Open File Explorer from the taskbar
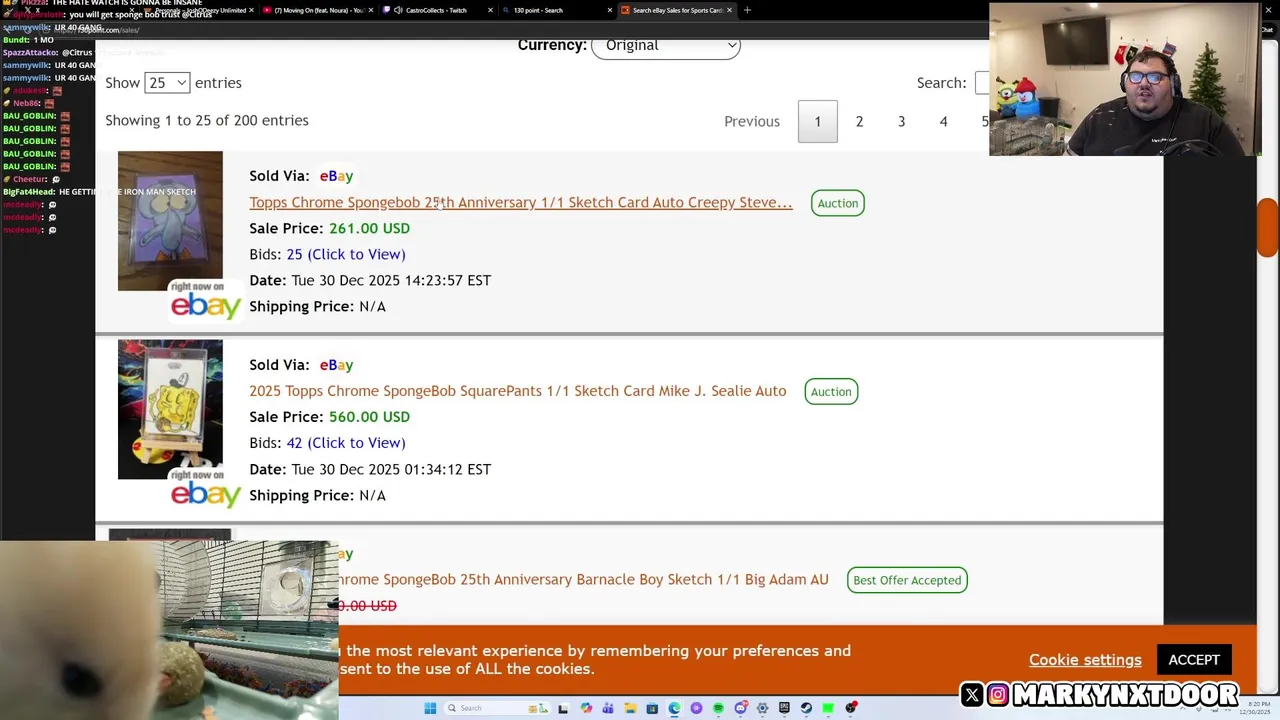1280x720 pixels. pos(630,708)
